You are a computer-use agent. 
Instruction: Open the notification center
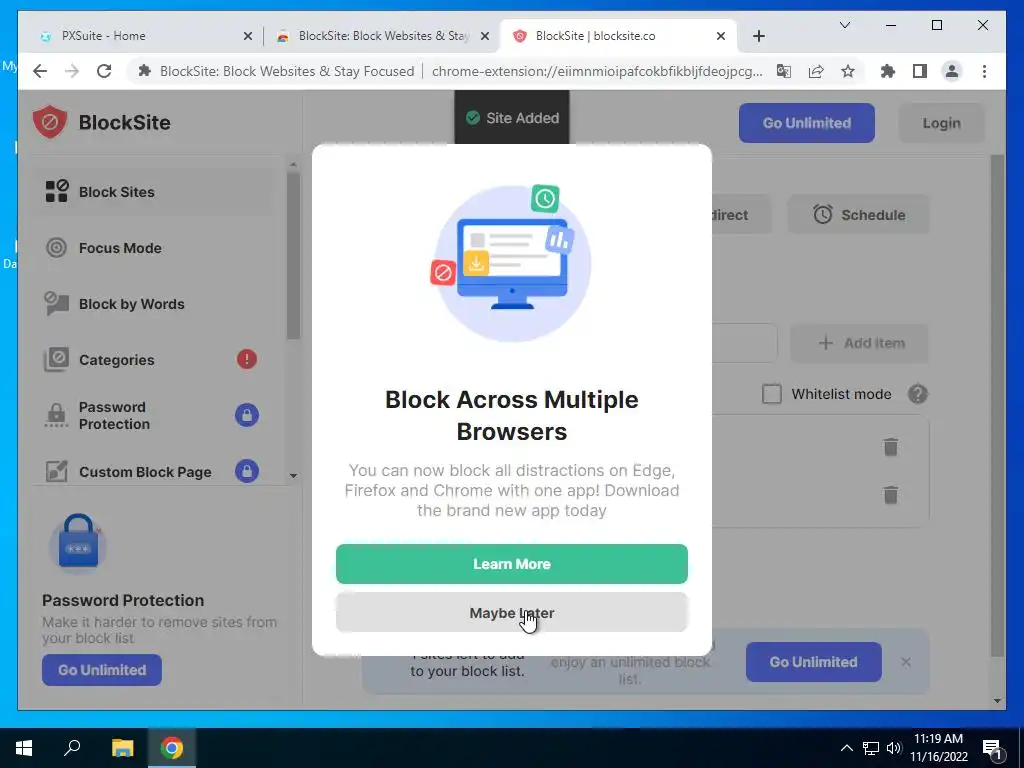pyautogui.click(x=992, y=748)
